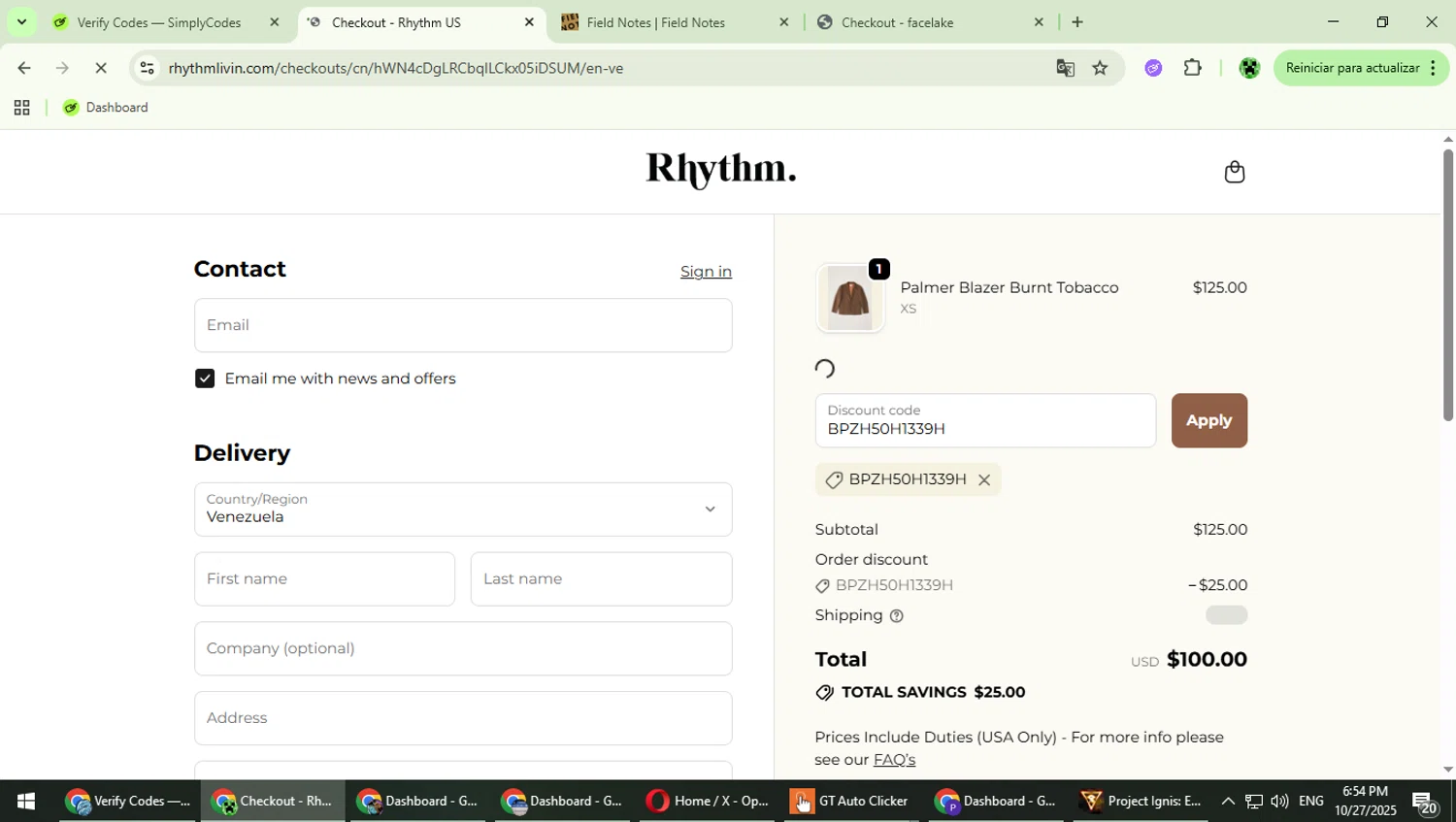Click the purple extension icon in toolbar
1456x822 pixels.
(x=1153, y=68)
